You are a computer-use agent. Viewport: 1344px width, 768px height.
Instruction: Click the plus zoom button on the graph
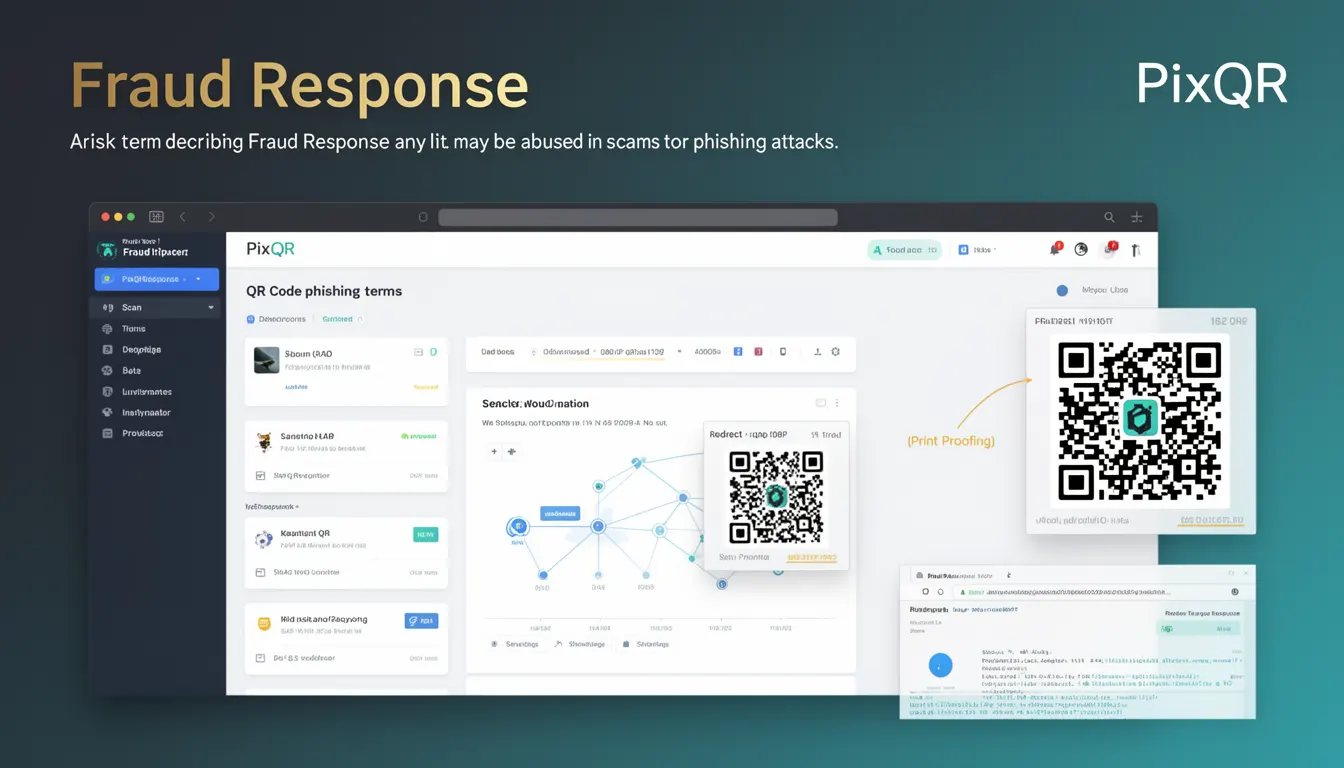[494, 452]
